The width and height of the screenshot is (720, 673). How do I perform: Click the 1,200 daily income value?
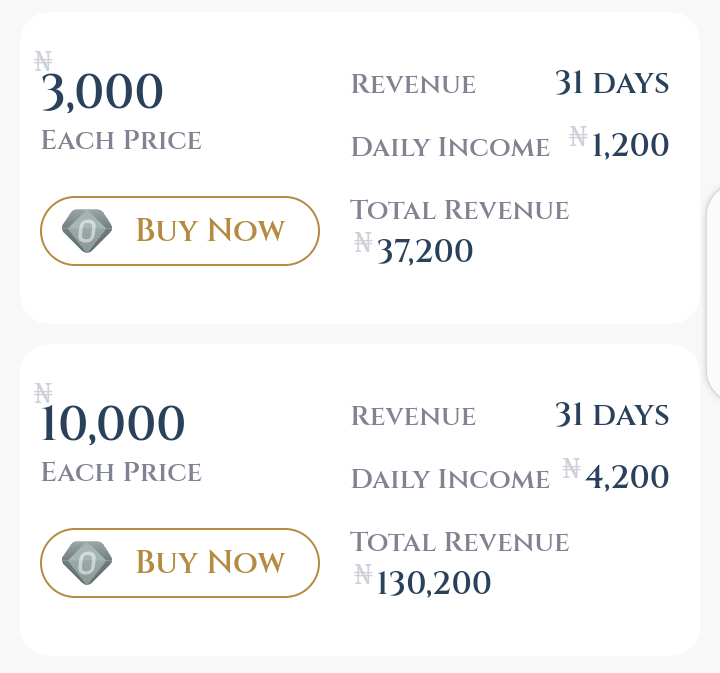coord(630,145)
